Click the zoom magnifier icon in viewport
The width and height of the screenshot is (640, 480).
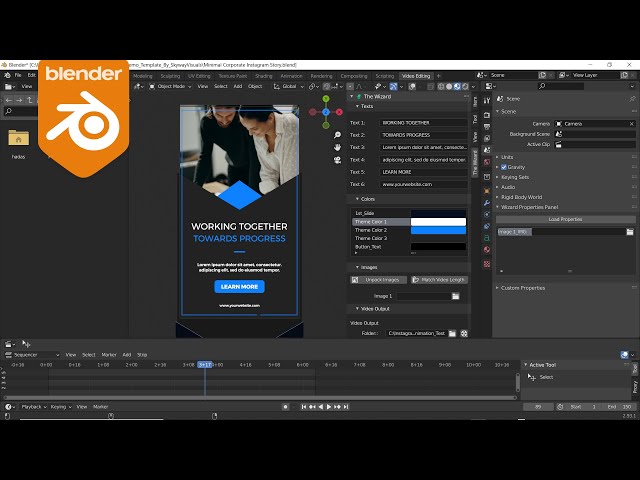pyautogui.click(x=337, y=135)
